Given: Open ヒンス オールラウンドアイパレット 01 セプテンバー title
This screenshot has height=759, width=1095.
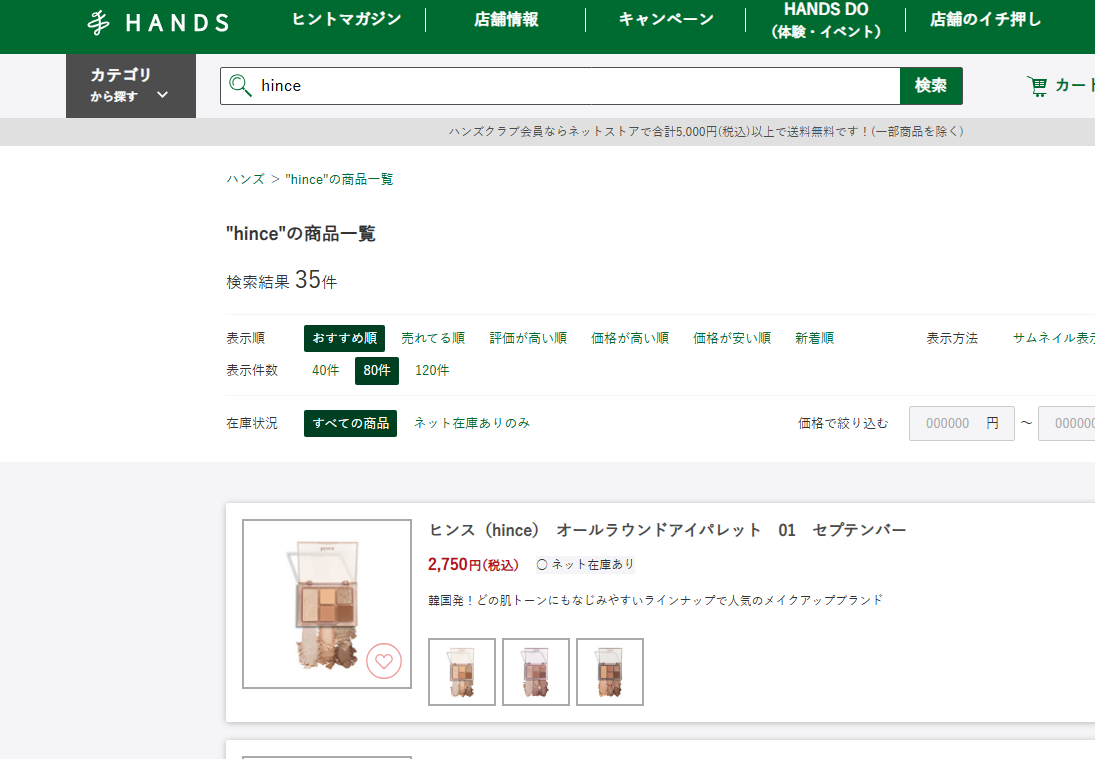Looking at the screenshot, I should [x=667, y=530].
